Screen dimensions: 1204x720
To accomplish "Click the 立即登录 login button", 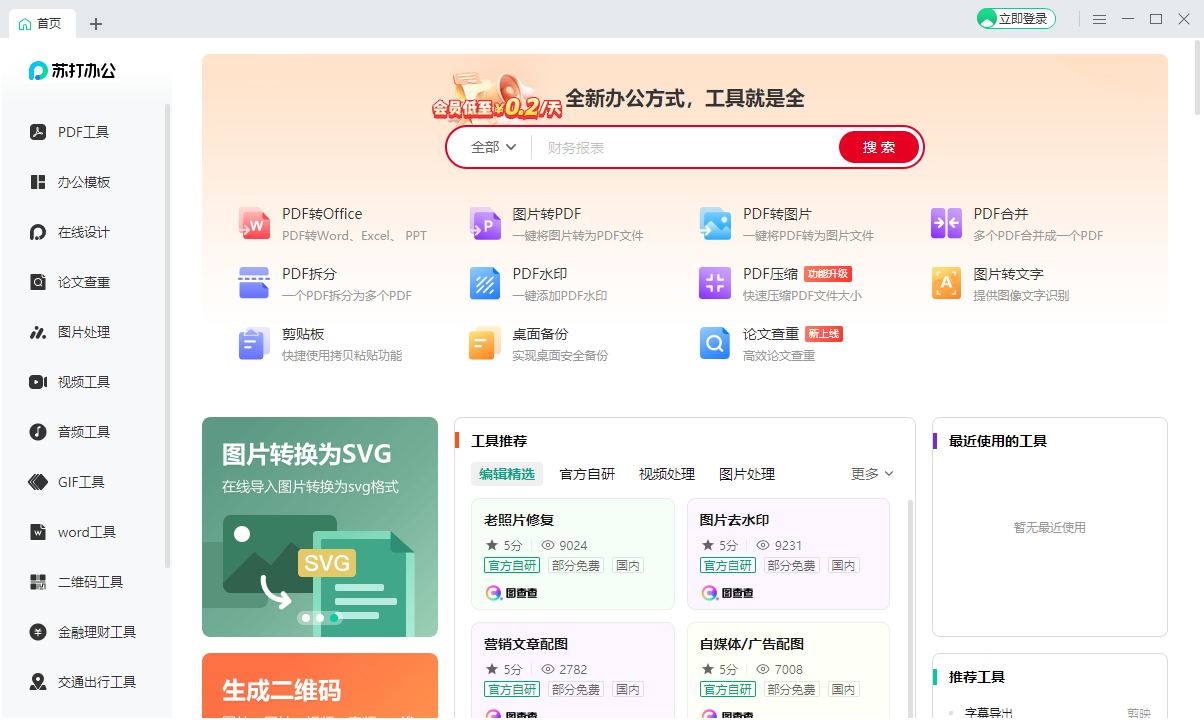I will pyautogui.click(x=1016, y=19).
